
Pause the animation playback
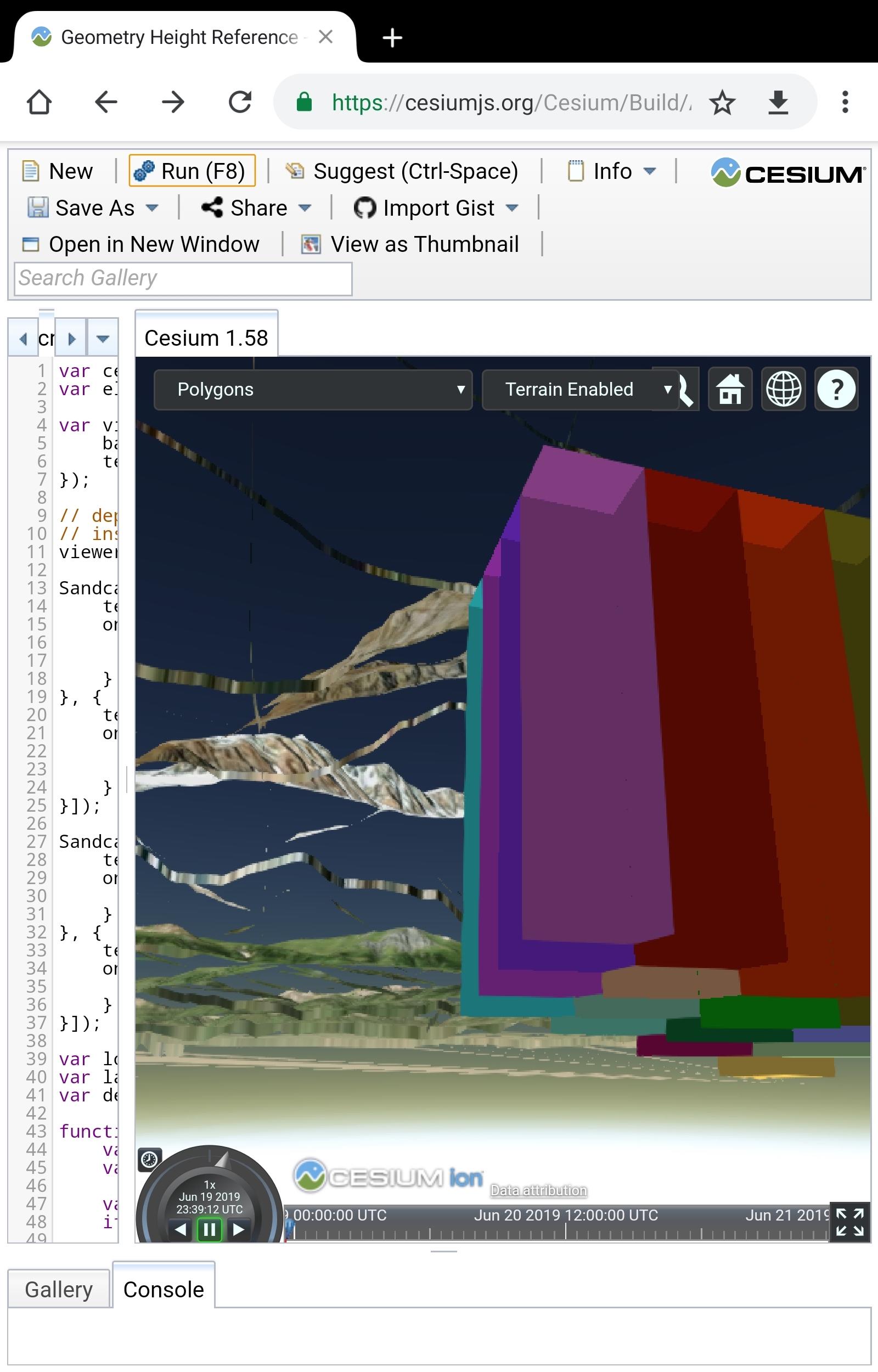pyautogui.click(x=209, y=1229)
